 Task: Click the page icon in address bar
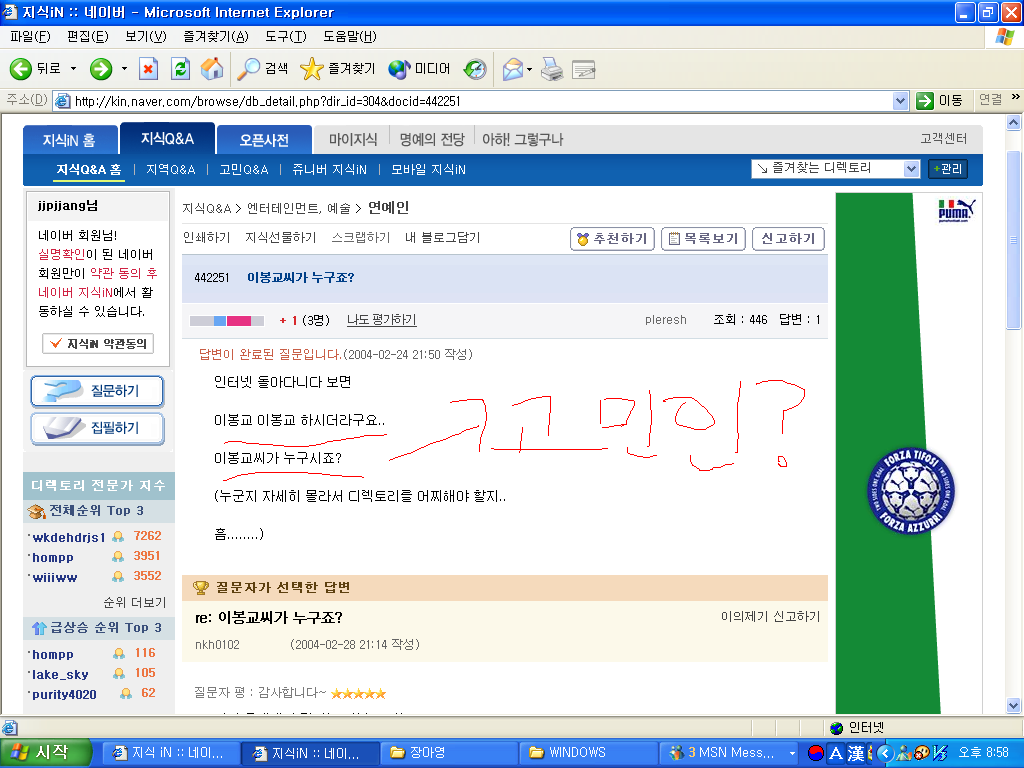click(x=63, y=101)
